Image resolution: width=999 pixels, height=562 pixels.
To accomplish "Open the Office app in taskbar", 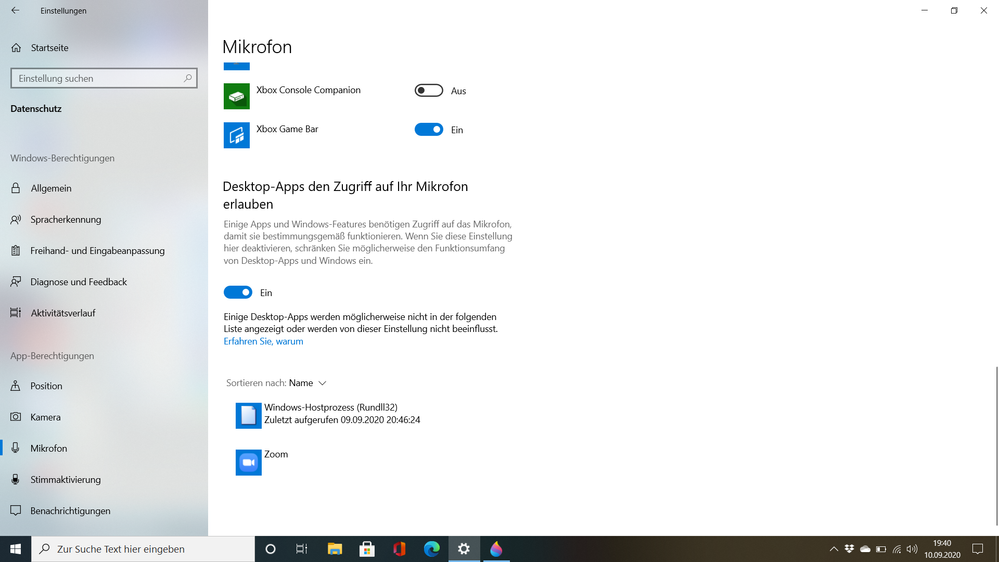I will click(399, 549).
